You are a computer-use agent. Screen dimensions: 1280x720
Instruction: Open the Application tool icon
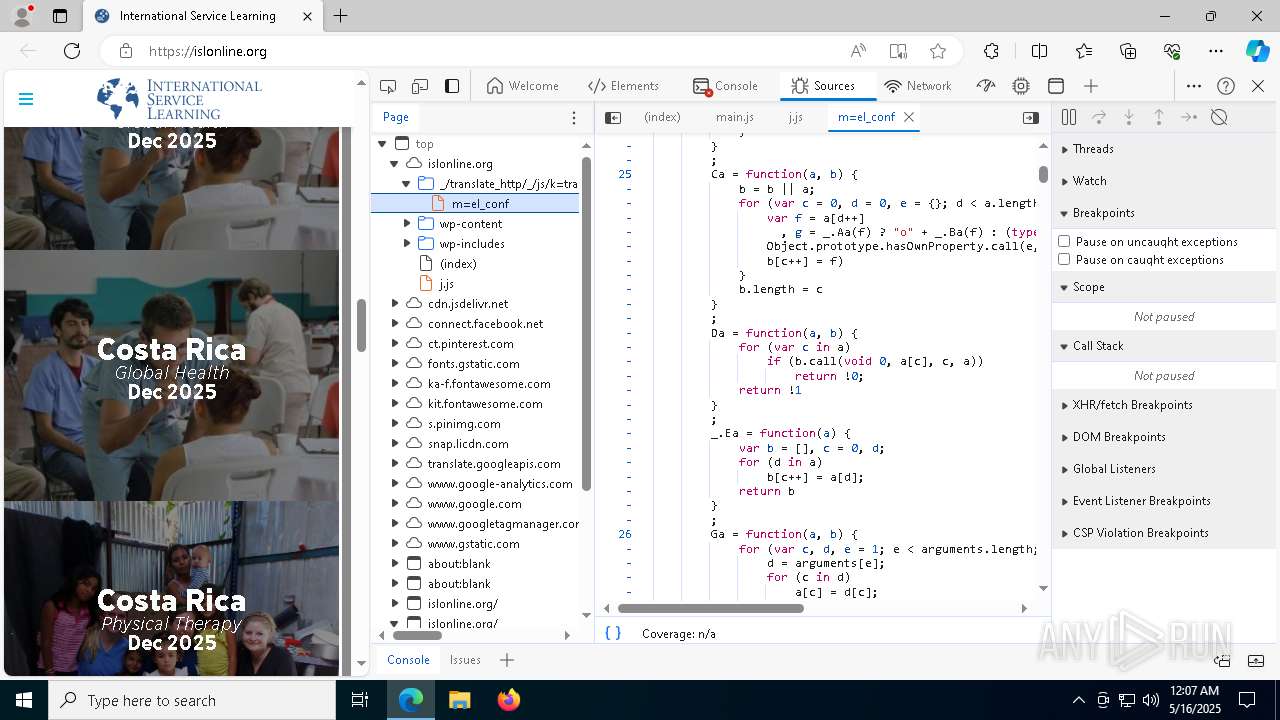click(1056, 86)
